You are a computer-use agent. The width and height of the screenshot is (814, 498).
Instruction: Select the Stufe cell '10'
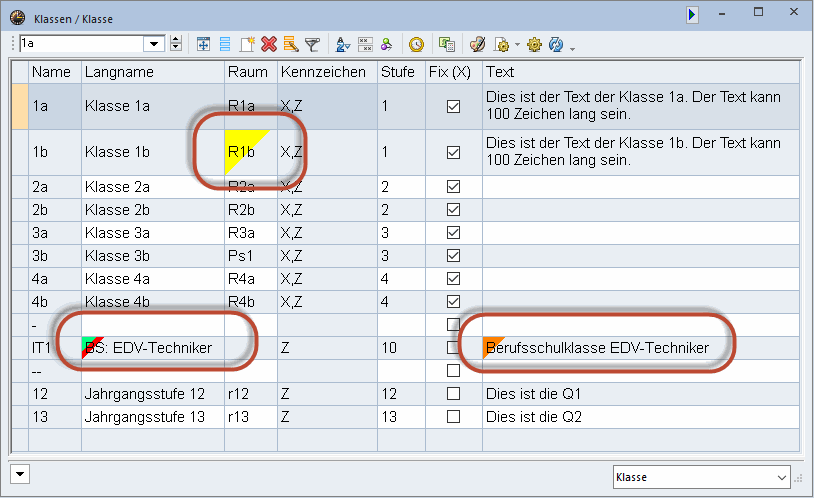[x=401, y=347]
